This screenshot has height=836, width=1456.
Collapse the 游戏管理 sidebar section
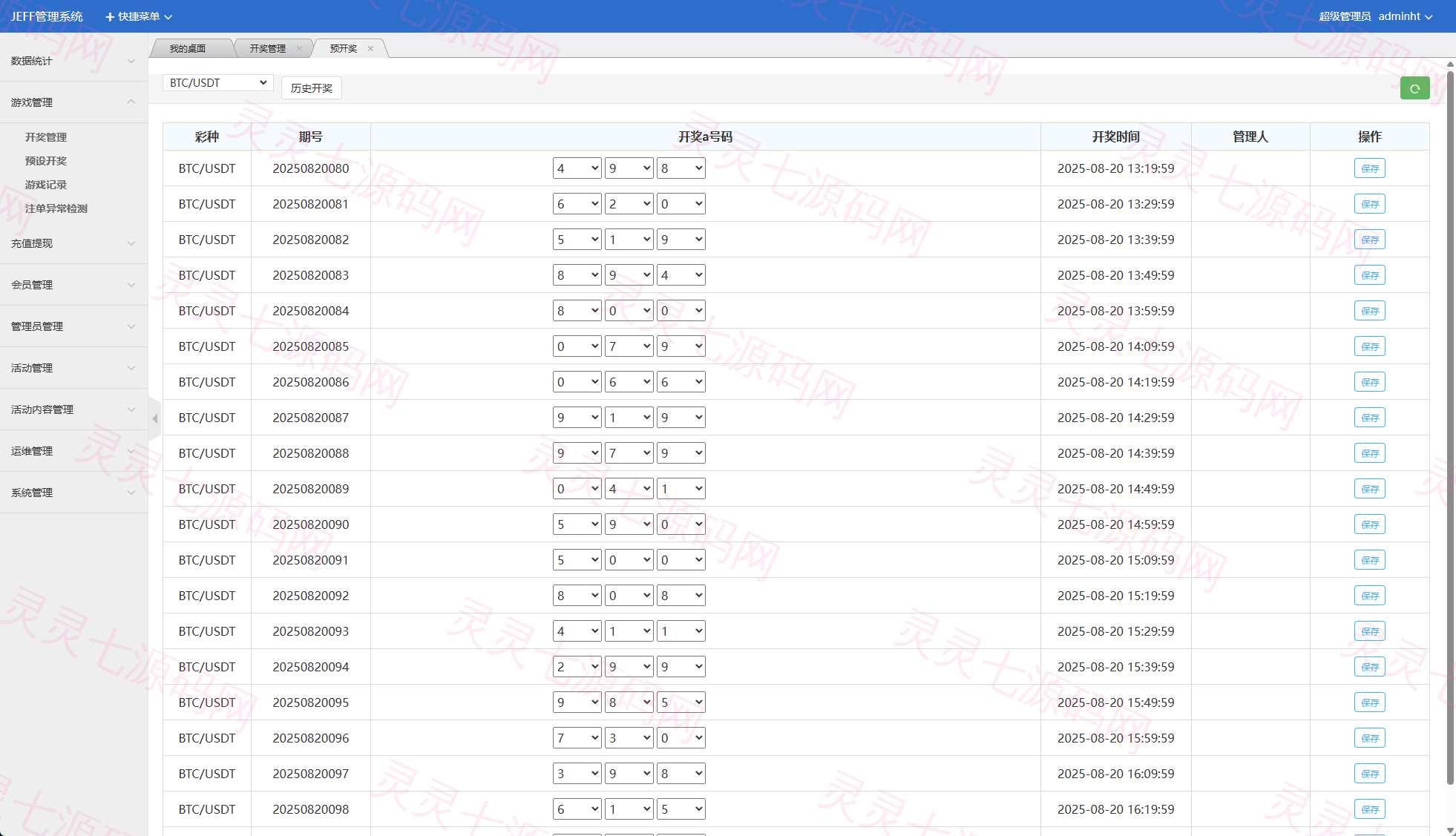tap(73, 102)
